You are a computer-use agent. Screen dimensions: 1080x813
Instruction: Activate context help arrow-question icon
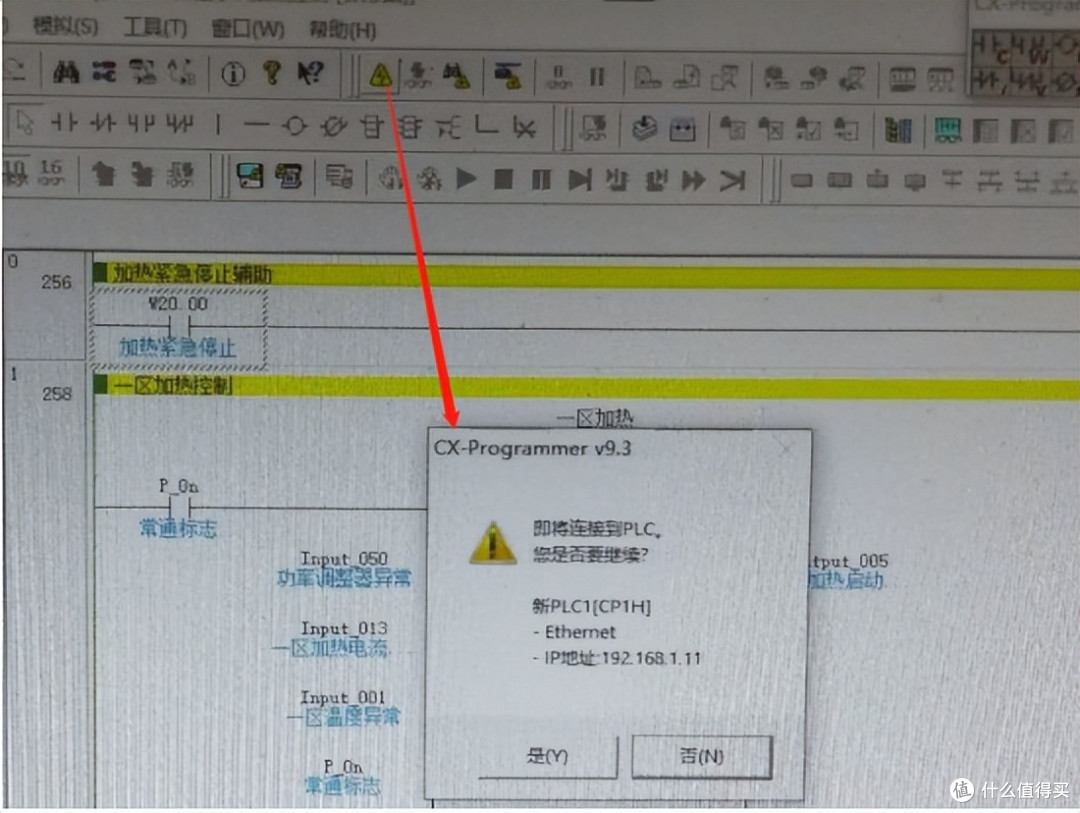click(x=310, y=72)
